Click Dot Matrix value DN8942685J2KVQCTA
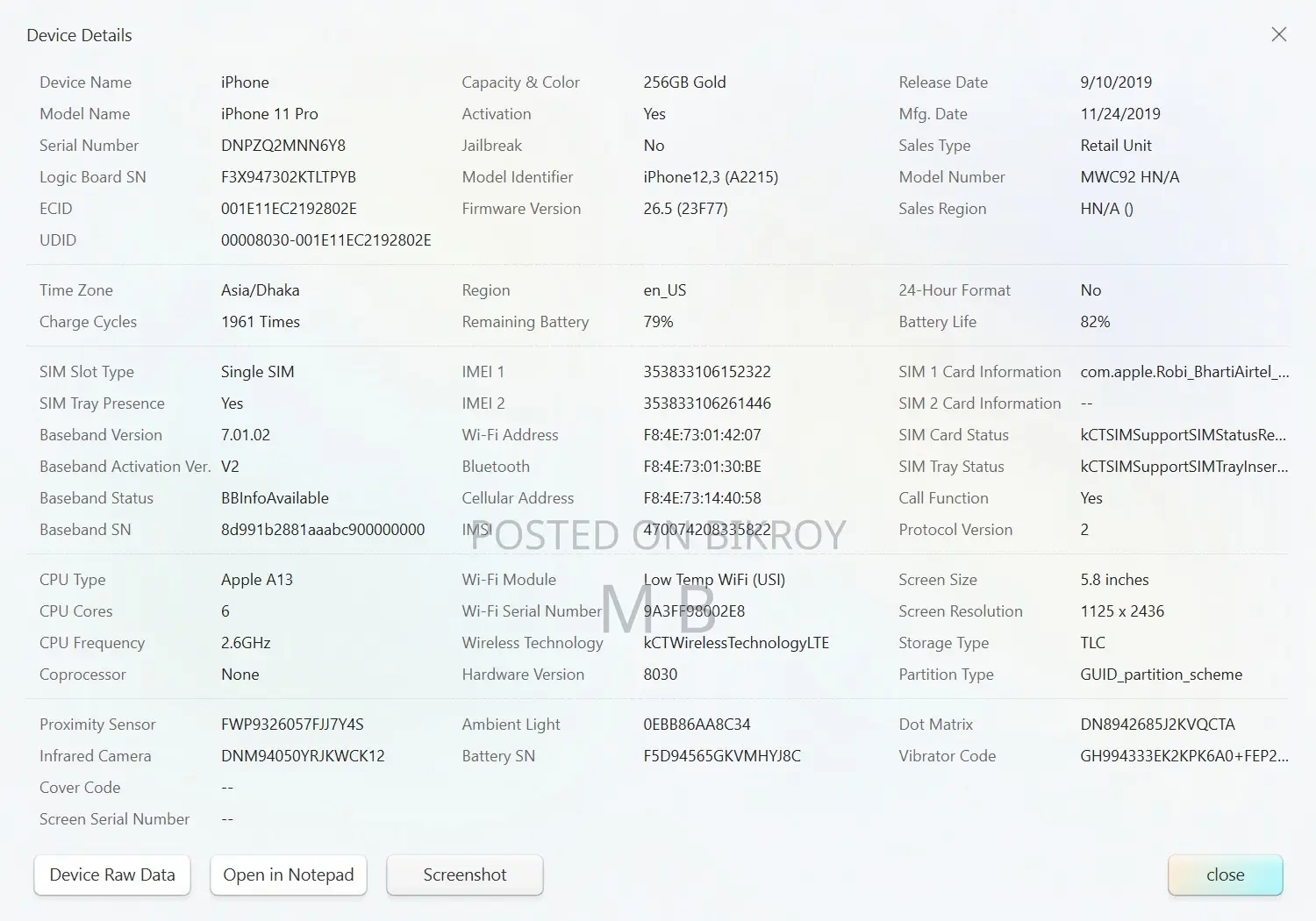 [x=1158, y=725]
